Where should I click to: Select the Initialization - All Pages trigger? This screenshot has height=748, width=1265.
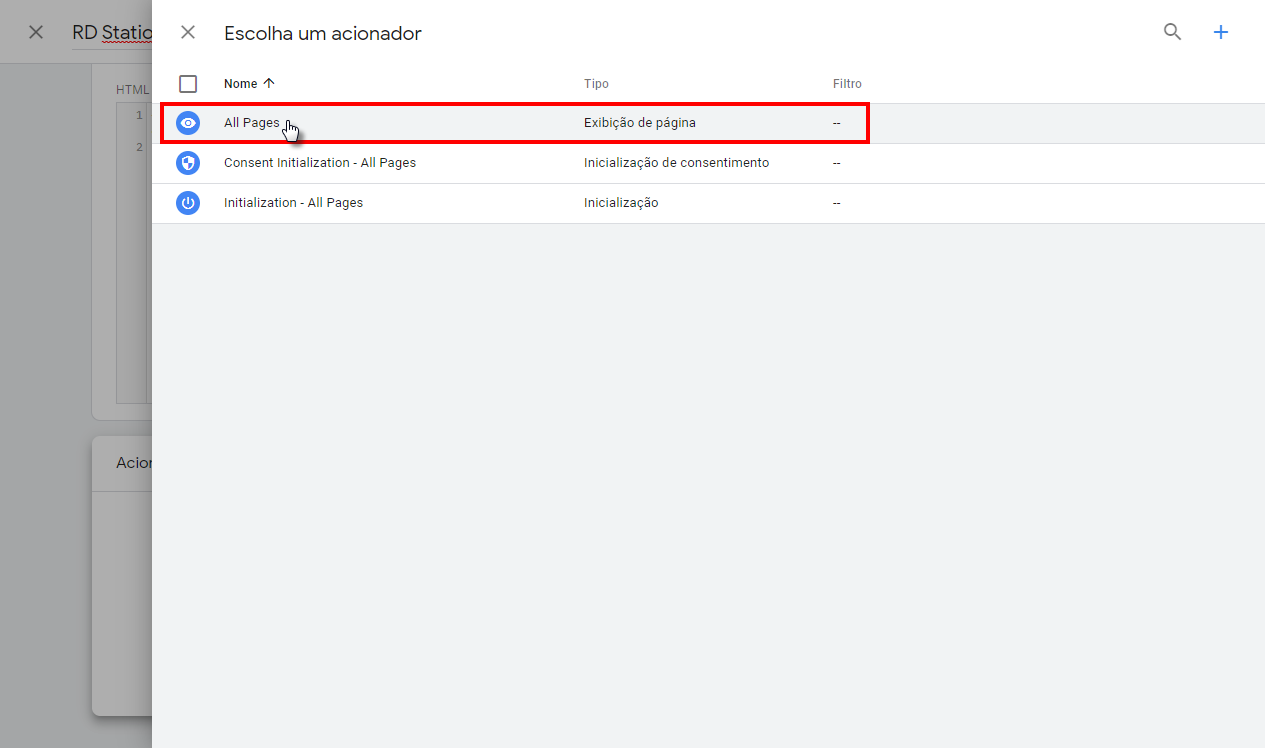293,202
